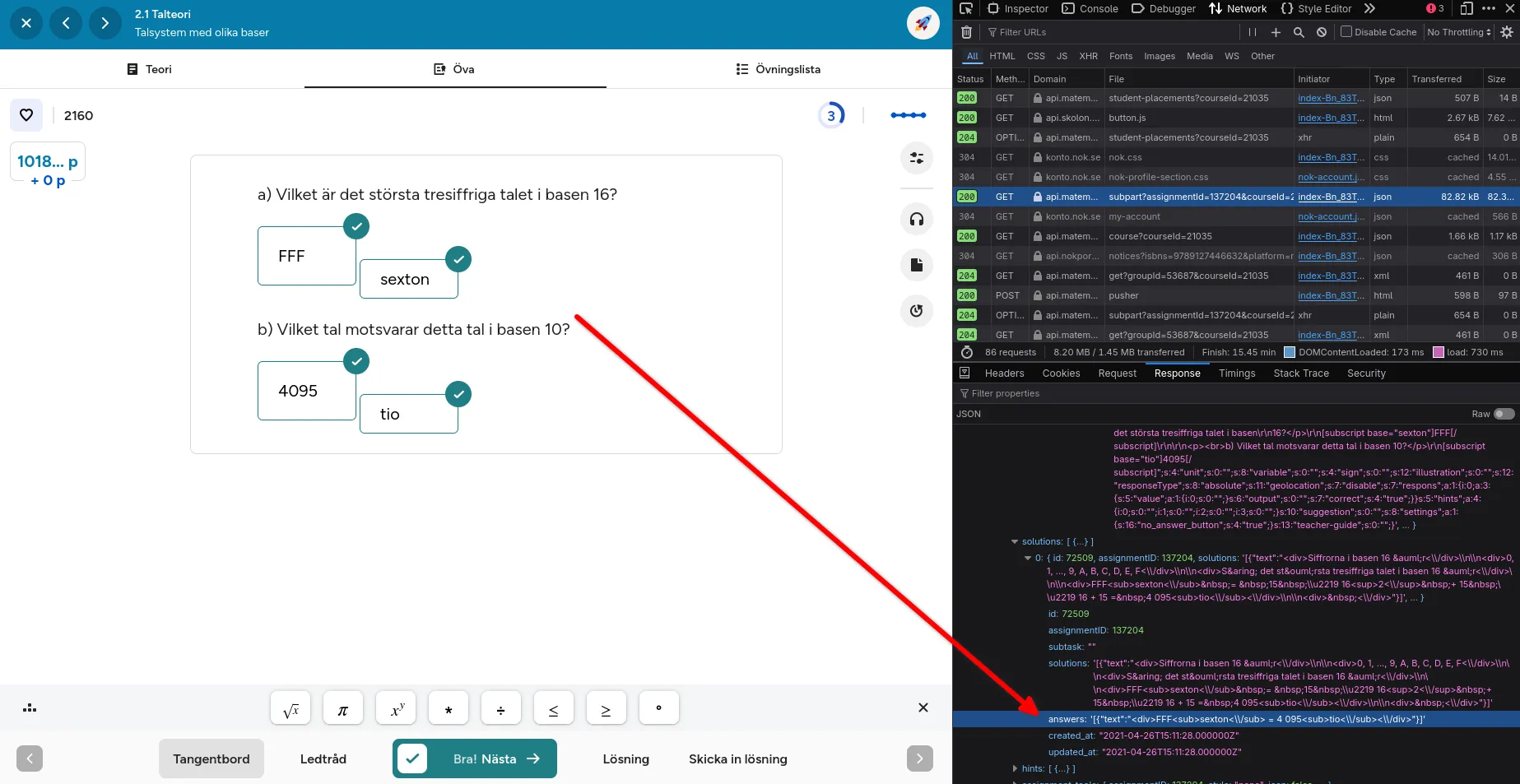Viewport: 1520px width, 784px height.
Task: Insert pi symbol from math keypad
Action: point(343,708)
